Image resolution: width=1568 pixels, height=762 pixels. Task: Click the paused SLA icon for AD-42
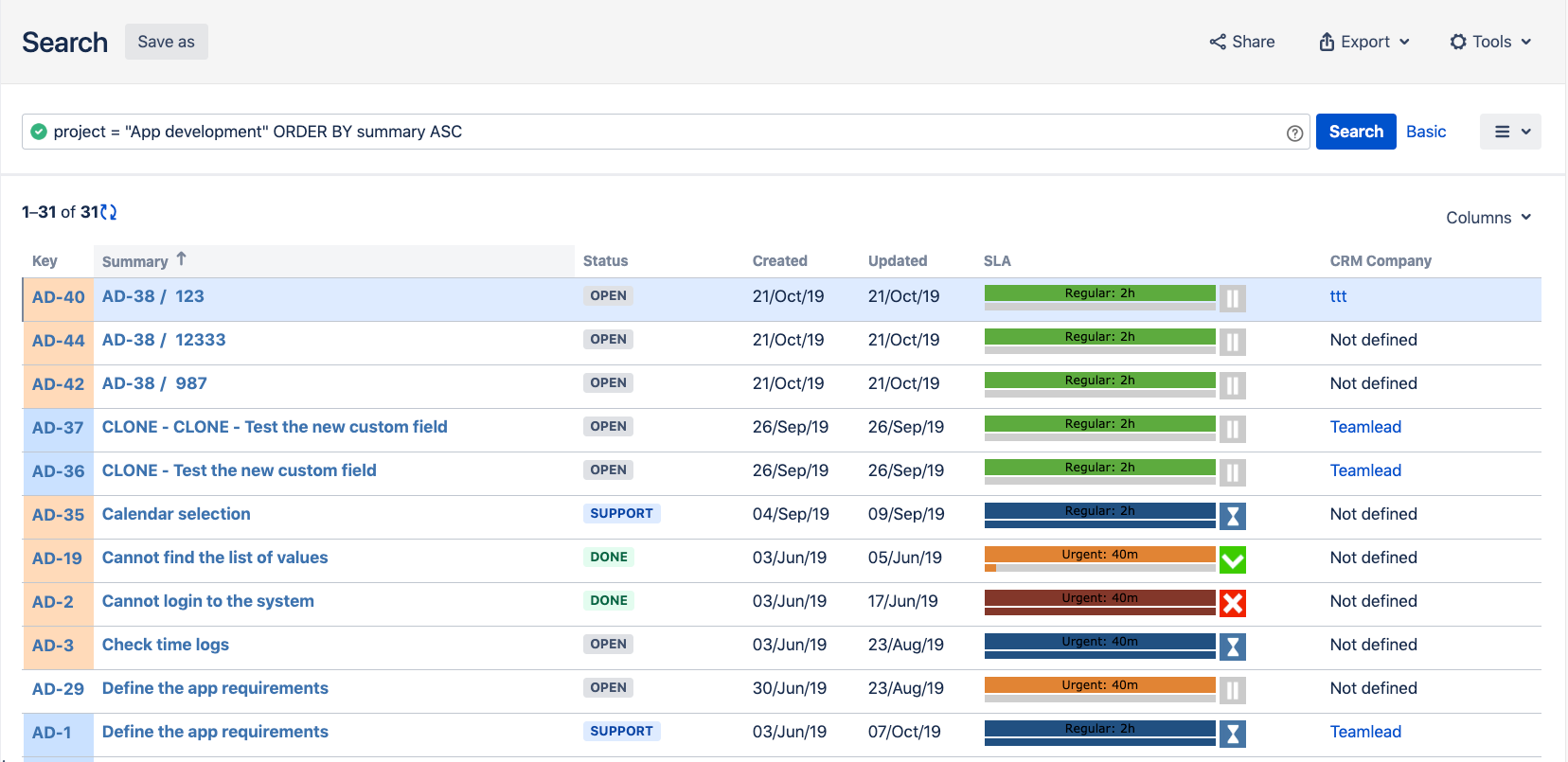coord(1232,386)
